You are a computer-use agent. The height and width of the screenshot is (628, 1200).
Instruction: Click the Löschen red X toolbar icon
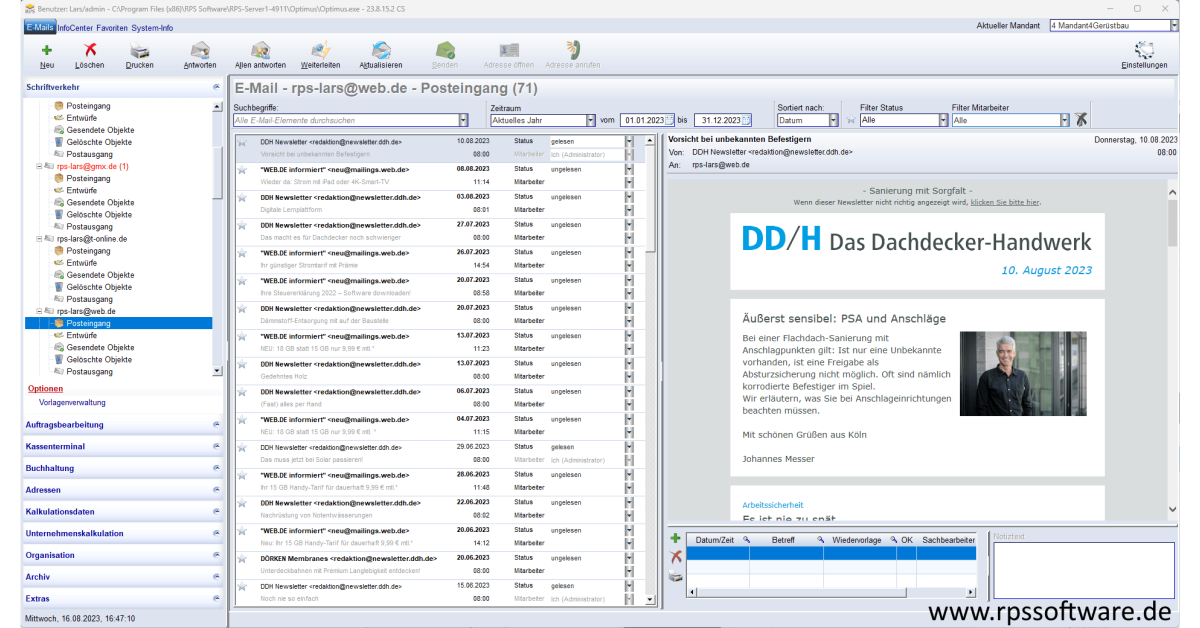[x=90, y=50]
